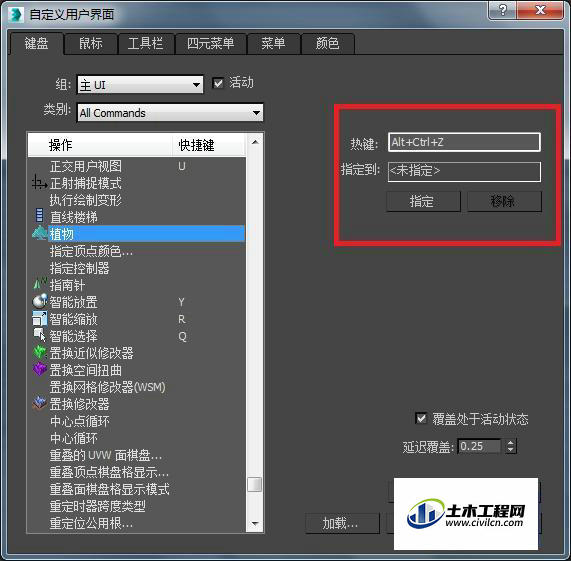Screen dimensions: 571x561
Task: Switch to the 工具栏 tab
Action: point(145,44)
